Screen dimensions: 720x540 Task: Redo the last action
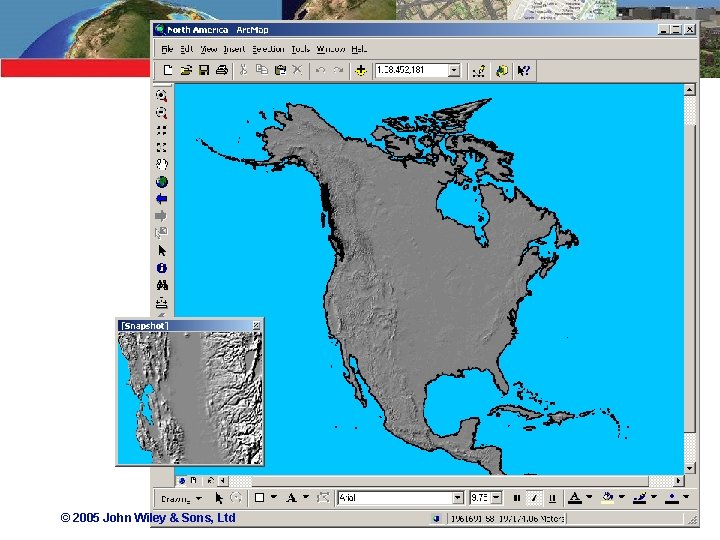338,70
